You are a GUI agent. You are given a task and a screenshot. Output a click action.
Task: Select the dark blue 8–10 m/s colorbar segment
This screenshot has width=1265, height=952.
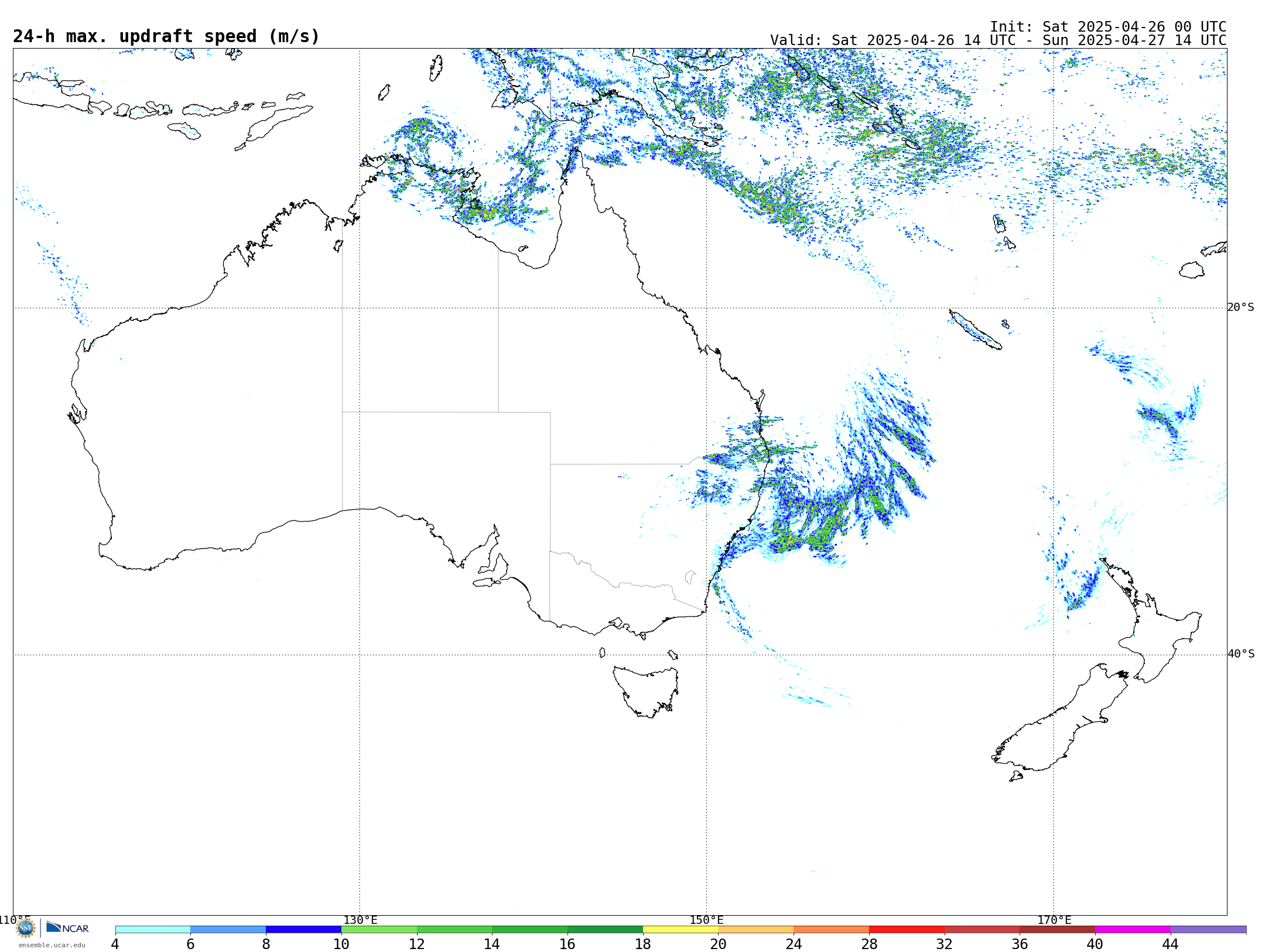point(304,930)
